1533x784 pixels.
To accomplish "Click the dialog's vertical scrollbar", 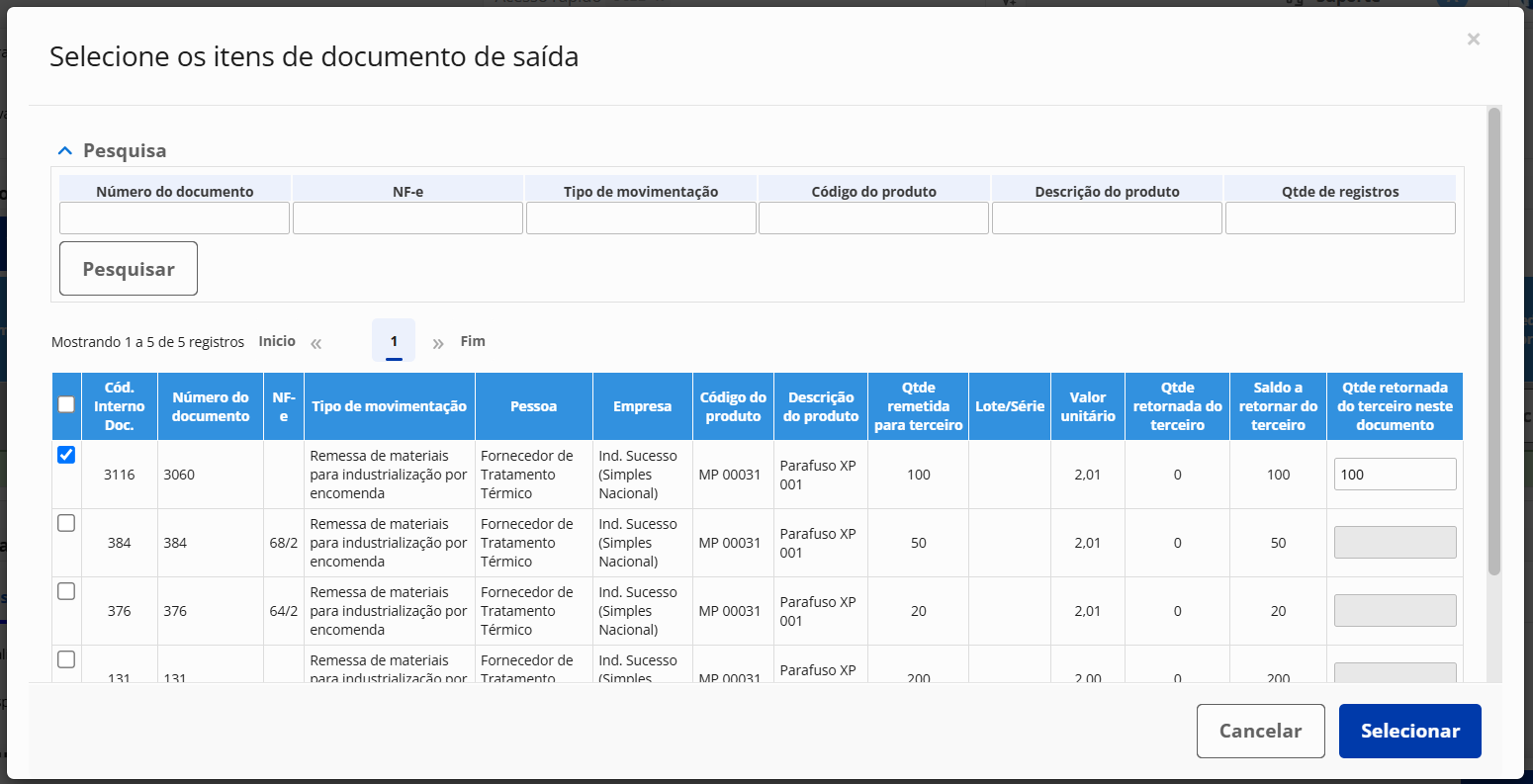I will click(x=1494, y=341).
